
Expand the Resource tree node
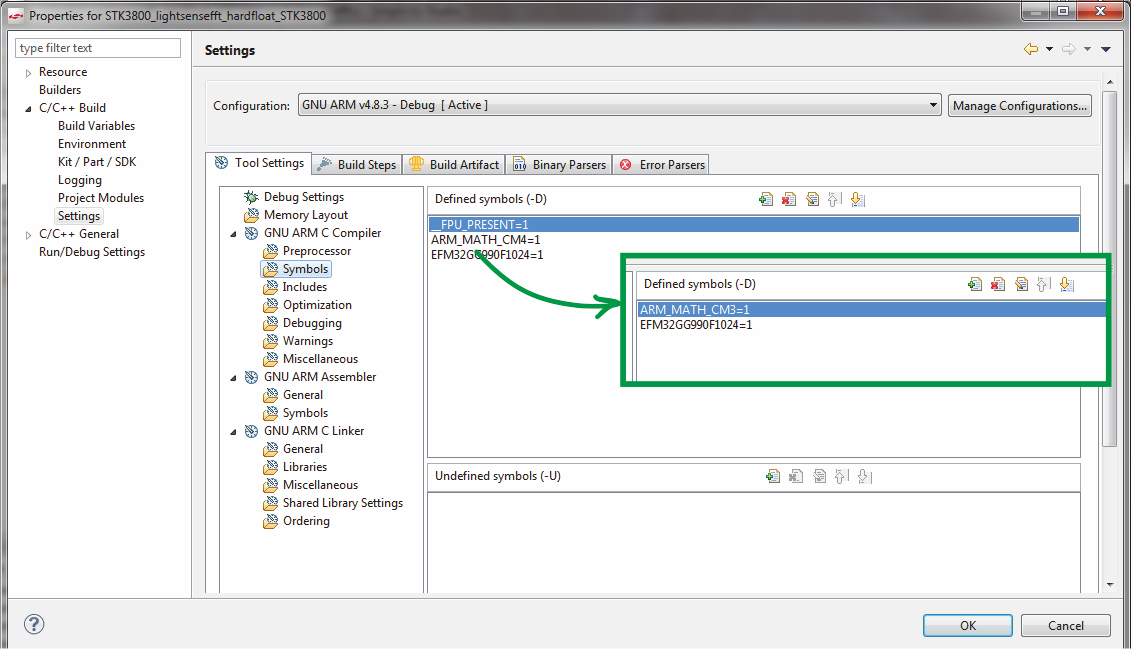(x=28, y=73)
